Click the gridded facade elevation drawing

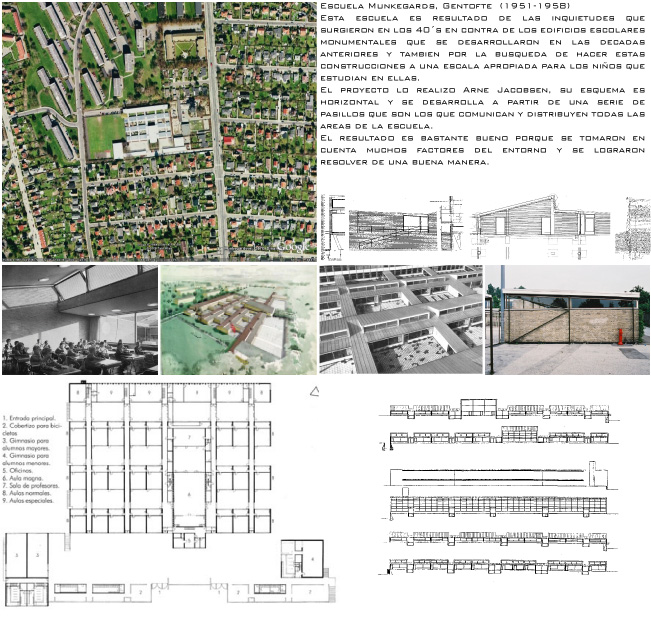[x=498, y=505]
